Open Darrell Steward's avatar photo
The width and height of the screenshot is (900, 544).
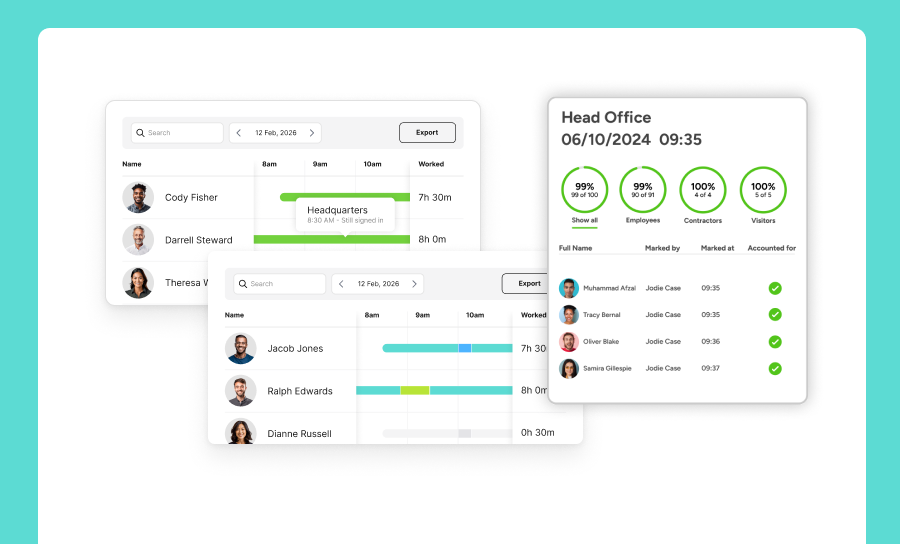pos(138,240)
